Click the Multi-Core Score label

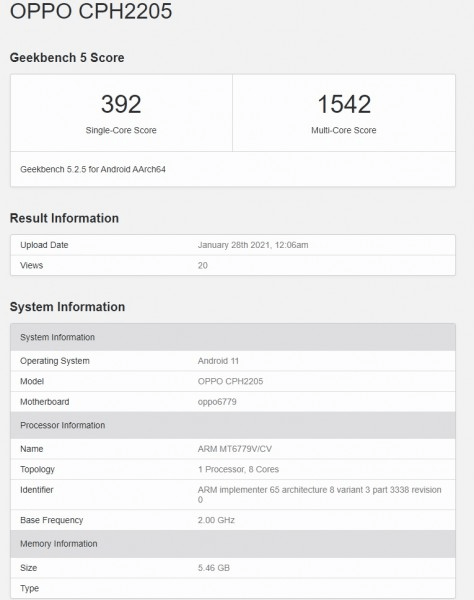point(344,130)
